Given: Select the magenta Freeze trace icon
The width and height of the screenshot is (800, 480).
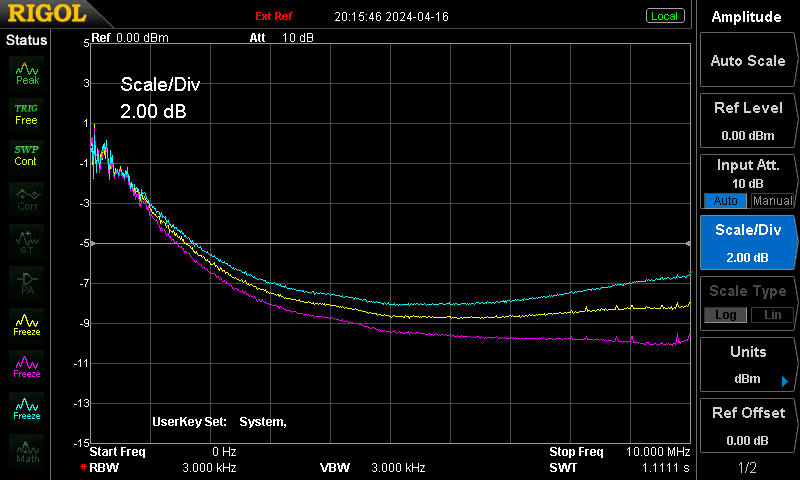Looking at the screenshot, I should click(27, 367).
